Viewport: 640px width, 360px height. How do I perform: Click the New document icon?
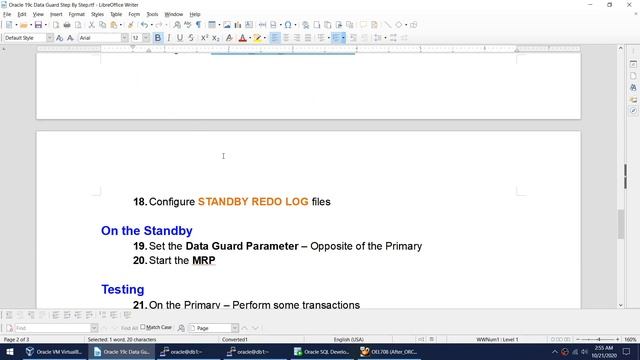pyautogui.click(x=9, y=25)
